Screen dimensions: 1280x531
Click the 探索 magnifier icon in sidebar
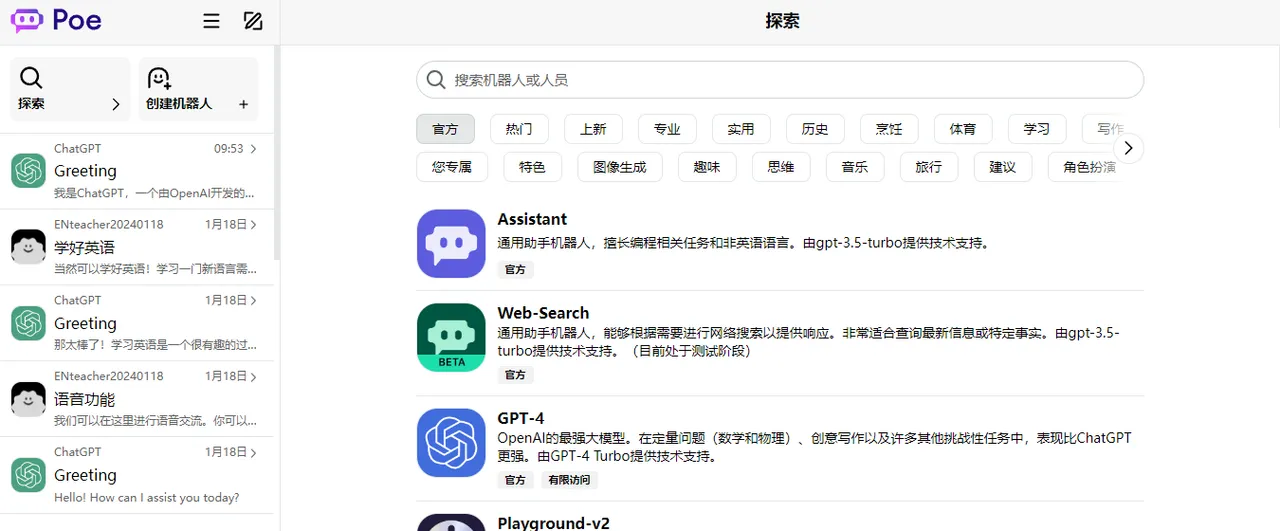31,77
